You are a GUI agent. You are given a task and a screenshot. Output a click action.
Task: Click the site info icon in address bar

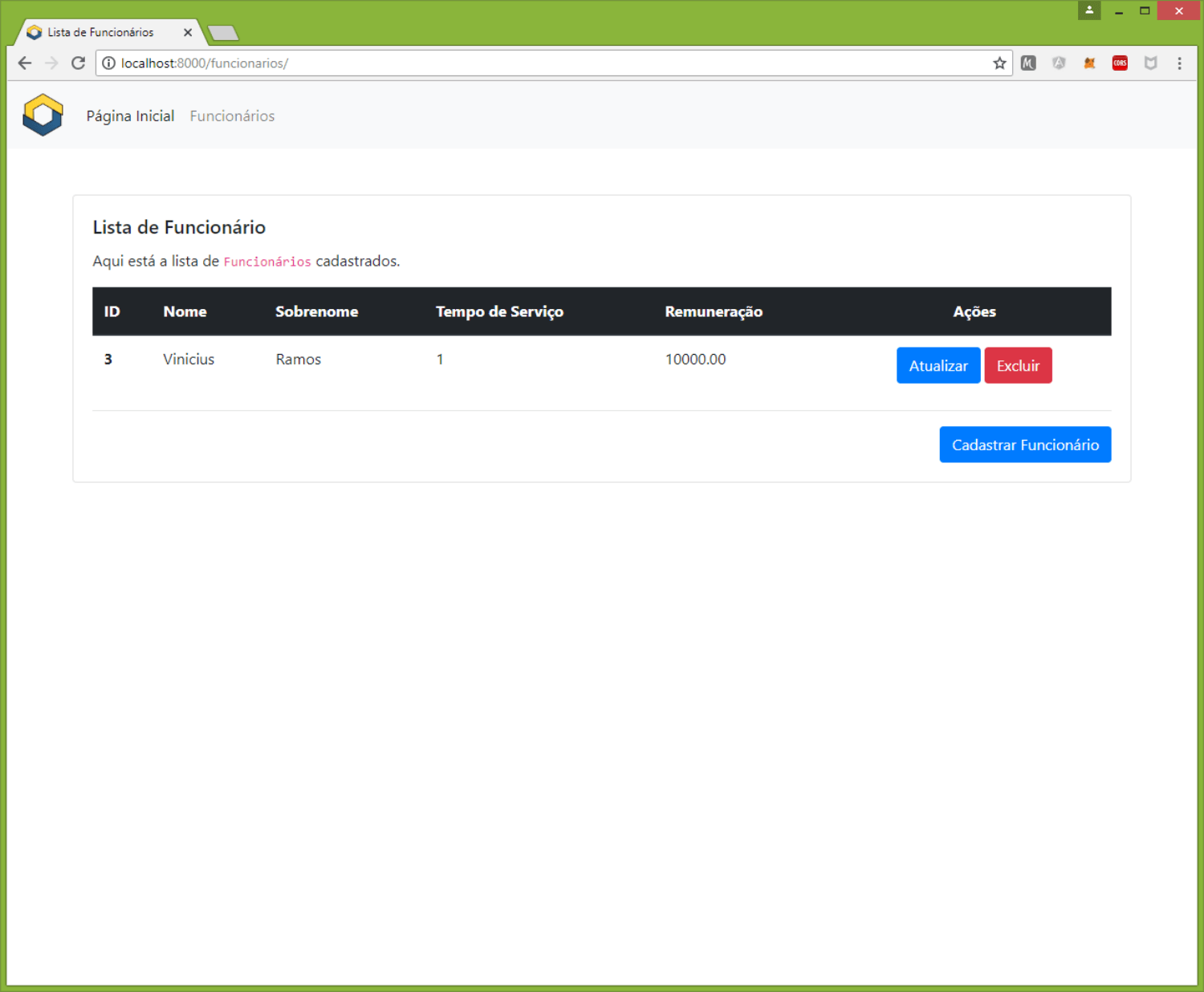(108, 63)
